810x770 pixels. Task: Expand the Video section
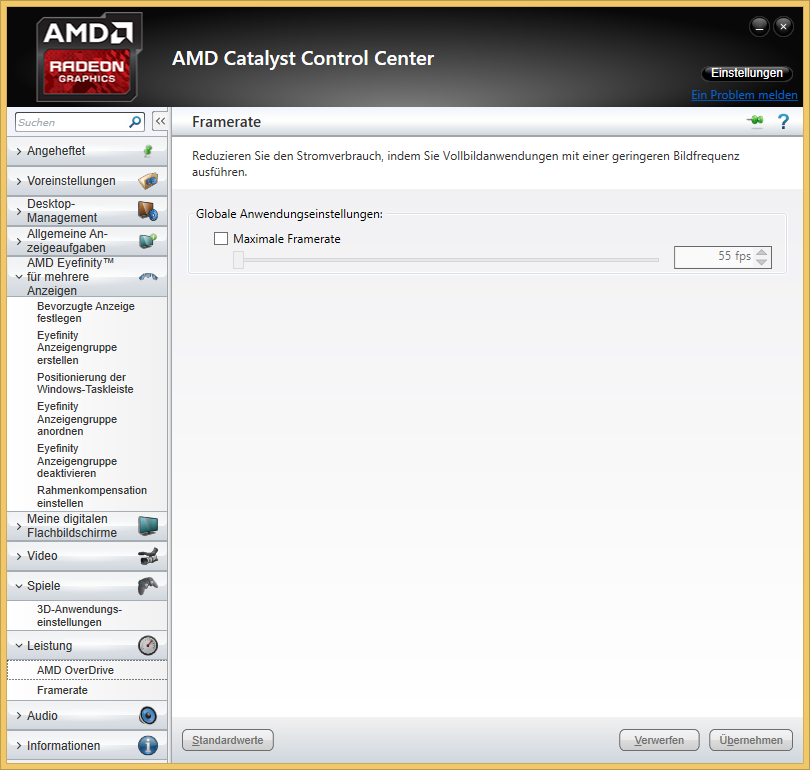(x=19, y=556)
